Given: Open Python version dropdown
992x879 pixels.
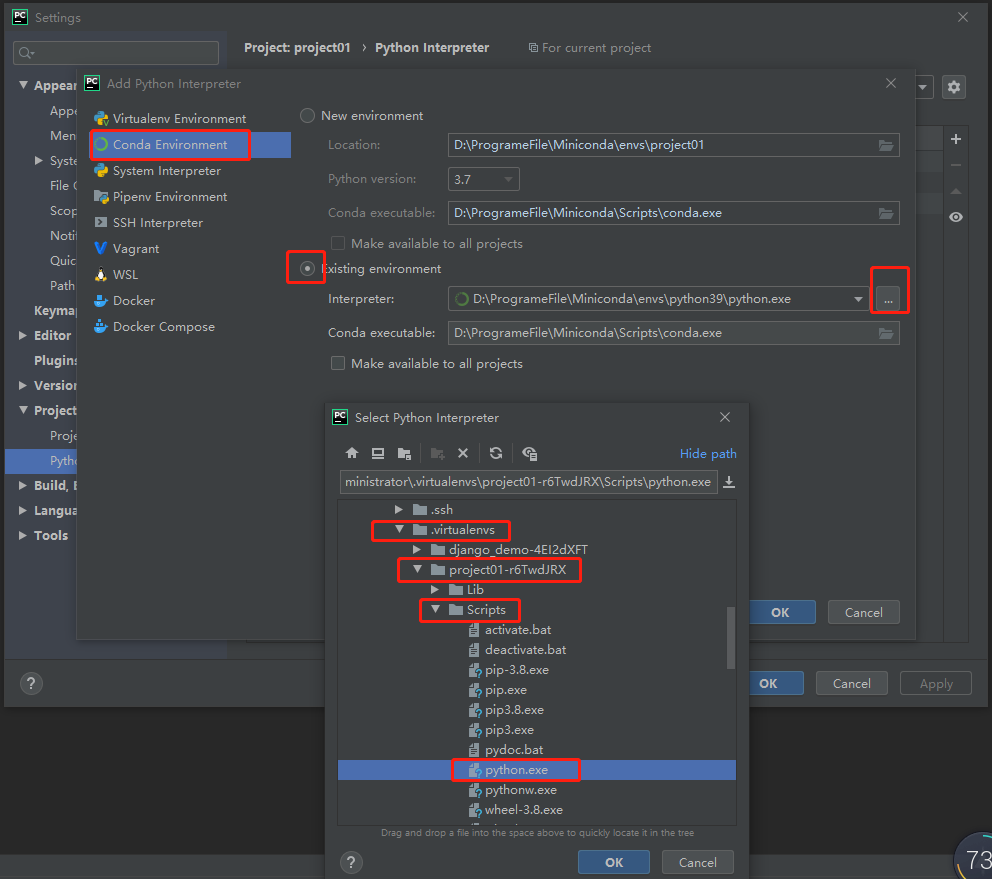Looking at the screenshot, I should (483, 179).
